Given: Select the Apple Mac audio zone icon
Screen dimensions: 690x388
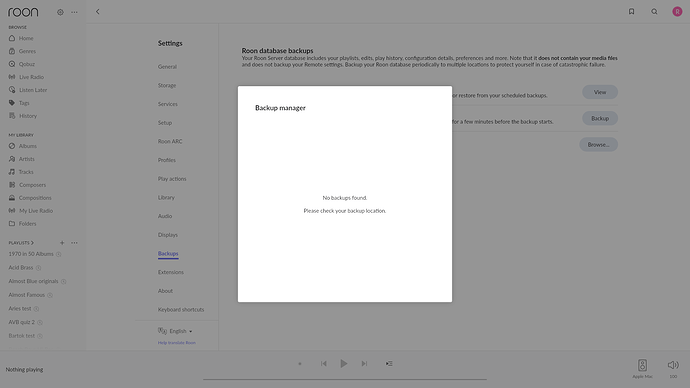Looking at the screenshot, I should 642,365.
